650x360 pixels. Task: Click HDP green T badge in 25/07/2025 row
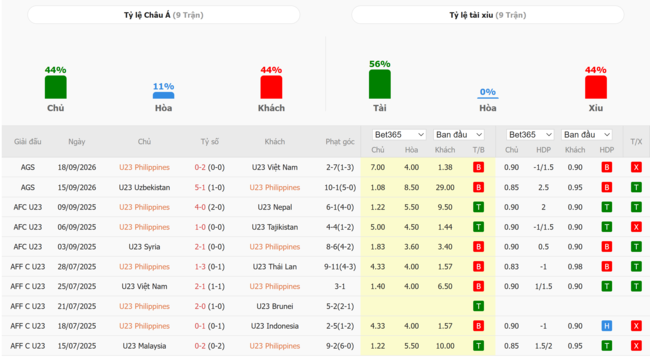click(x=606, y=286)
